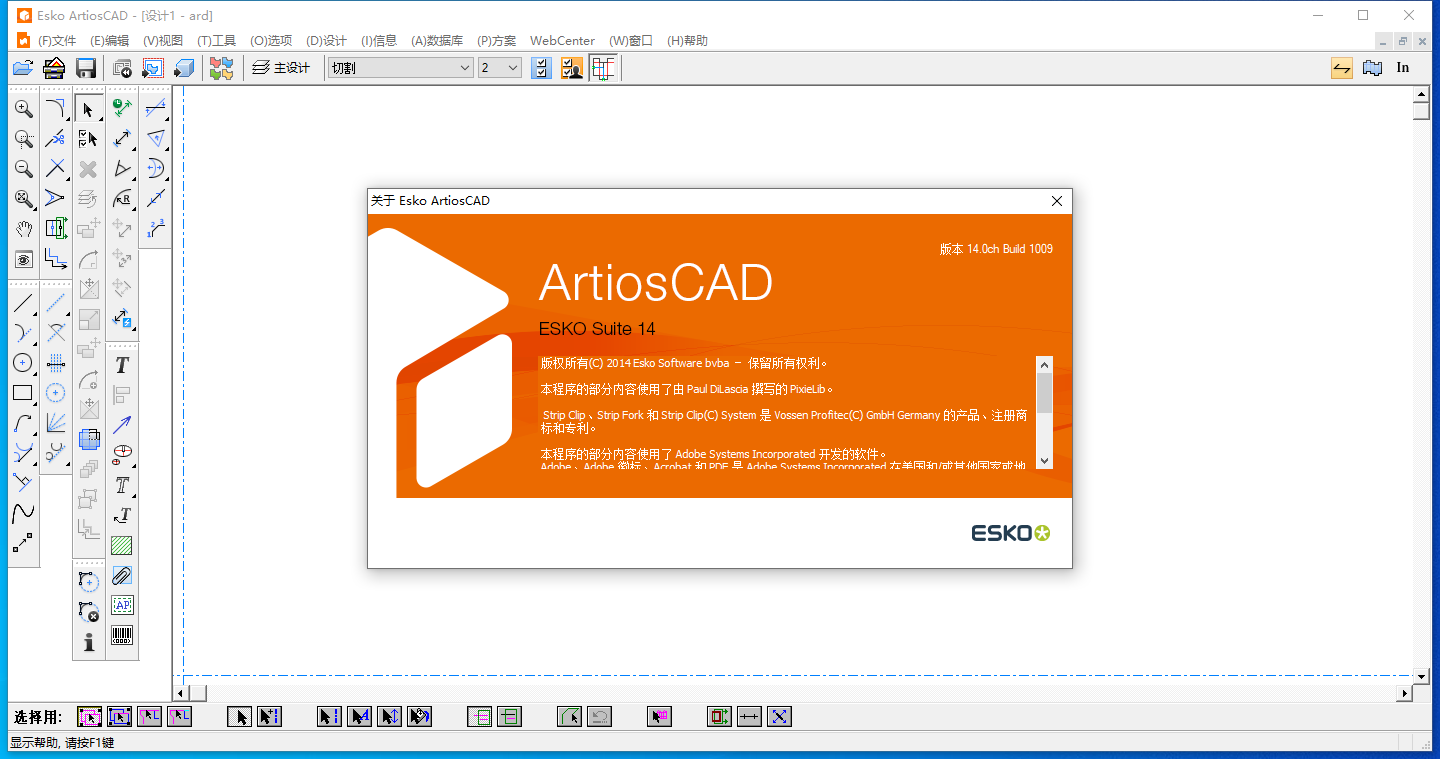Toggle the grid display toolbar button
This screenshot has height=759, width=1440.
click(603, 67)
